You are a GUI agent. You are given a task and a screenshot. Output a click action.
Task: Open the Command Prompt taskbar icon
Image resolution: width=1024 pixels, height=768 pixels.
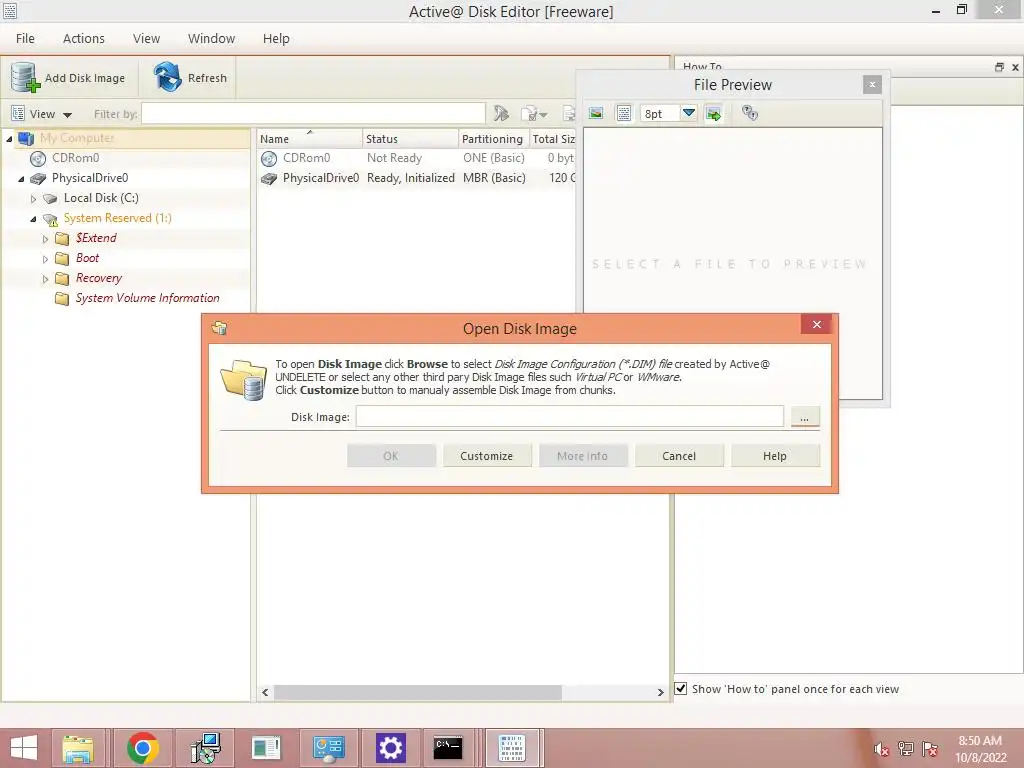(x=448, y=748)
